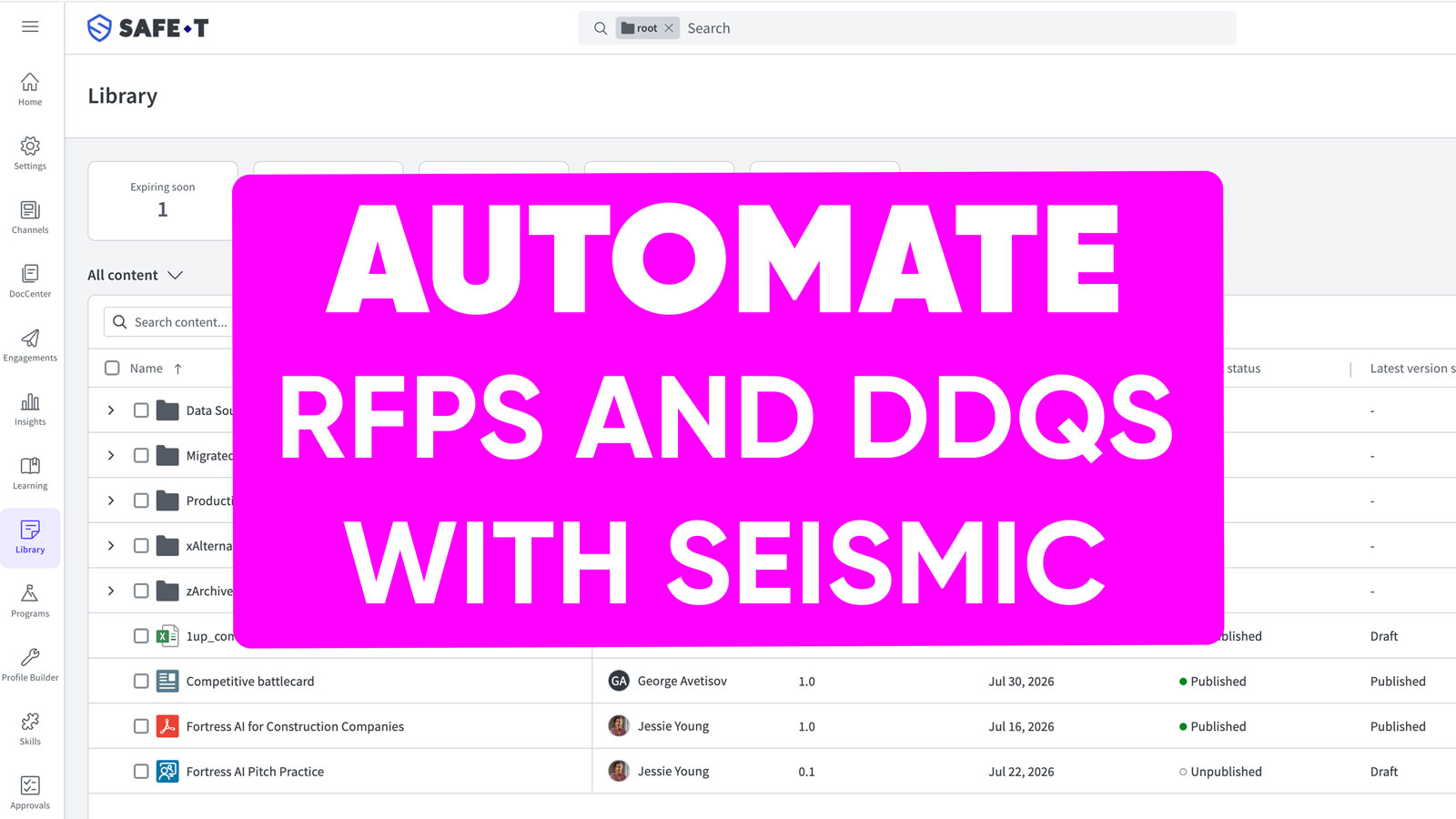Open Fortress AI for Construction Companies
Image resolution: width=1456 pixels, height=819 pixels.
(x=295, y=726)
